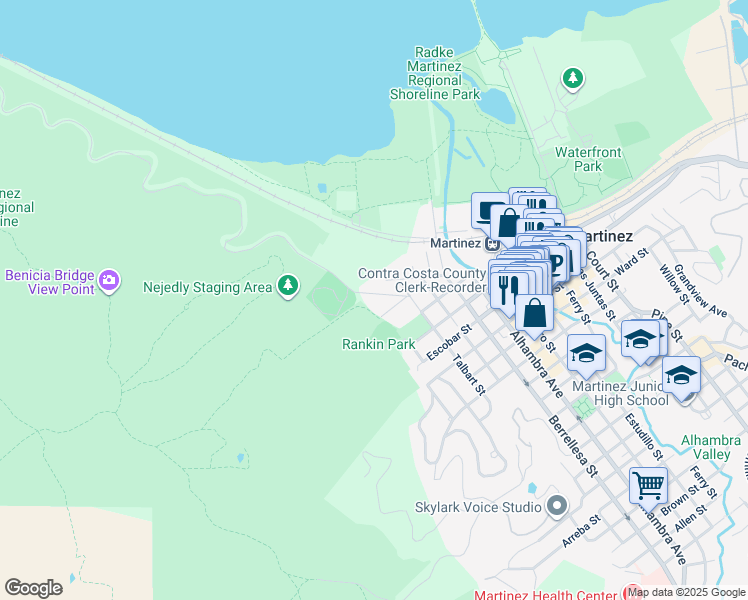748x600 pixels.
Task: Select the Nejedly Staging Area label
Action: pyautogui.click(x=208, y=287)
